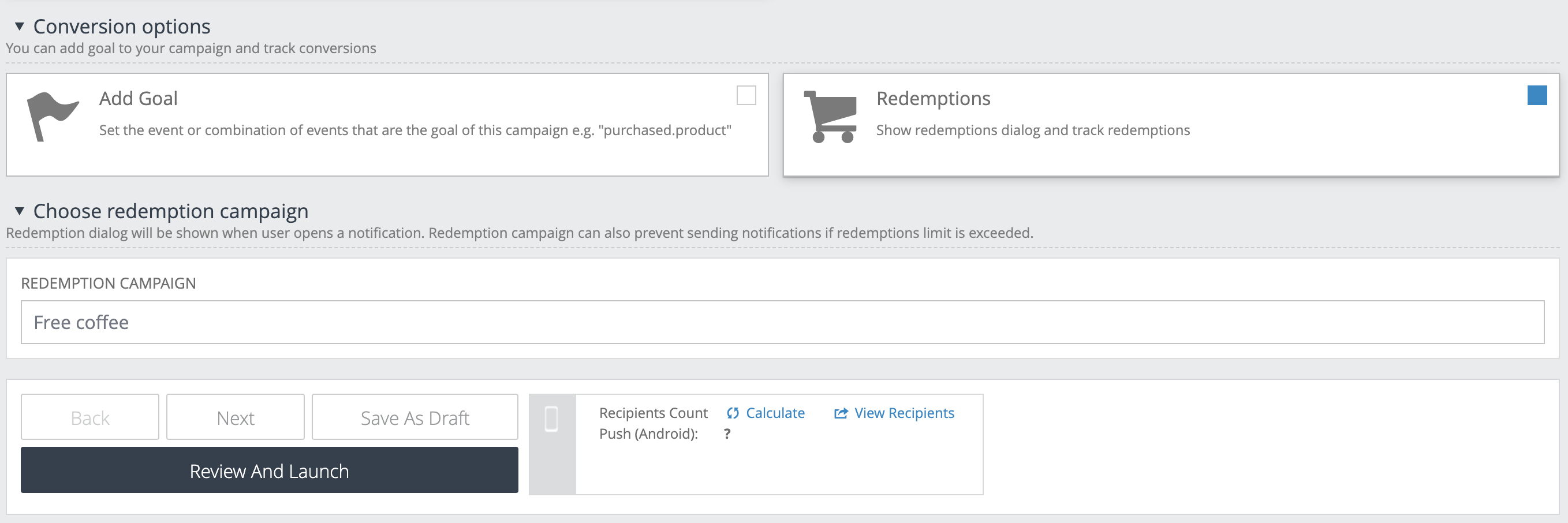Open the Redemption Campaign dropdown field

[x=782, y=322]
